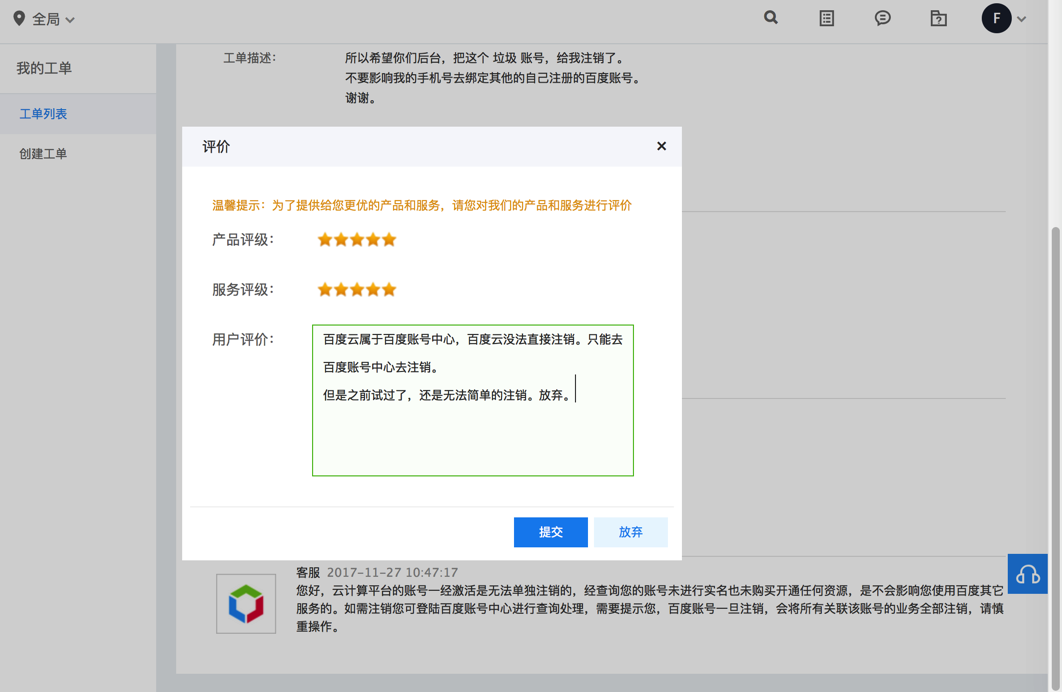Close the 评价 dialog with X
1062x692 pixels.
pos(662,146)
